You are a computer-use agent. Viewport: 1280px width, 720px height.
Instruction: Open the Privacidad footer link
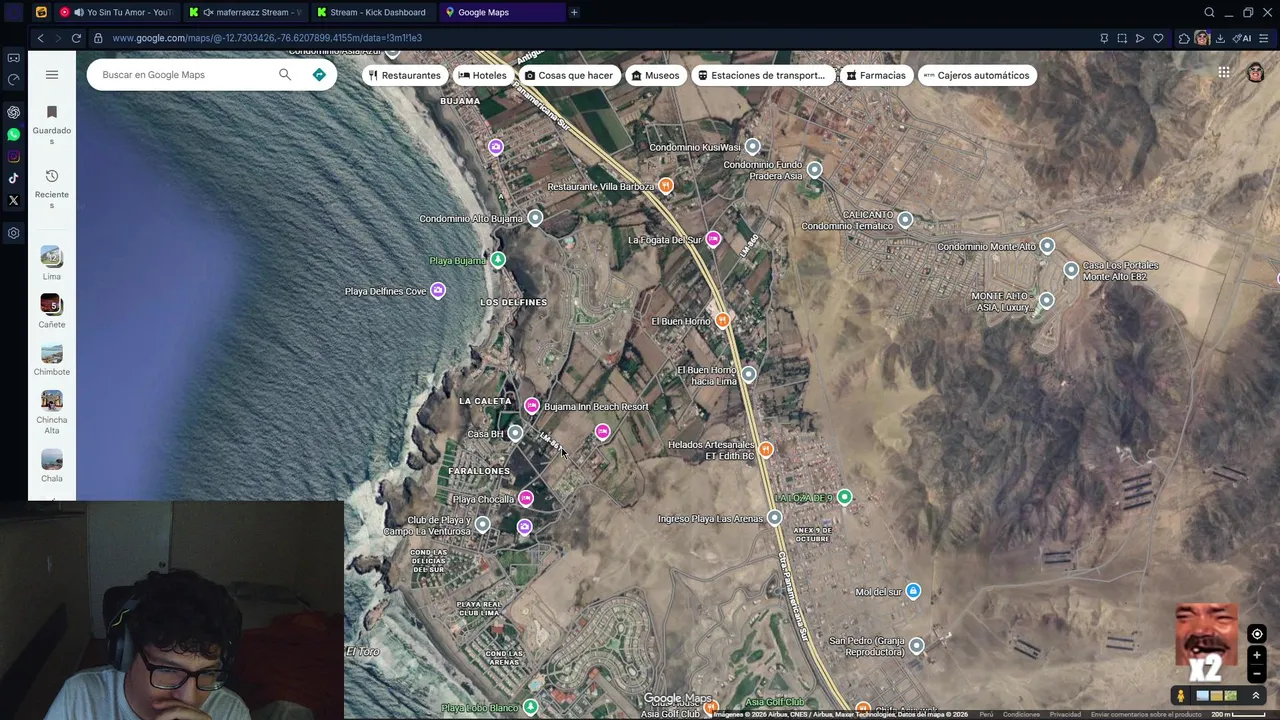[1065, 714]
